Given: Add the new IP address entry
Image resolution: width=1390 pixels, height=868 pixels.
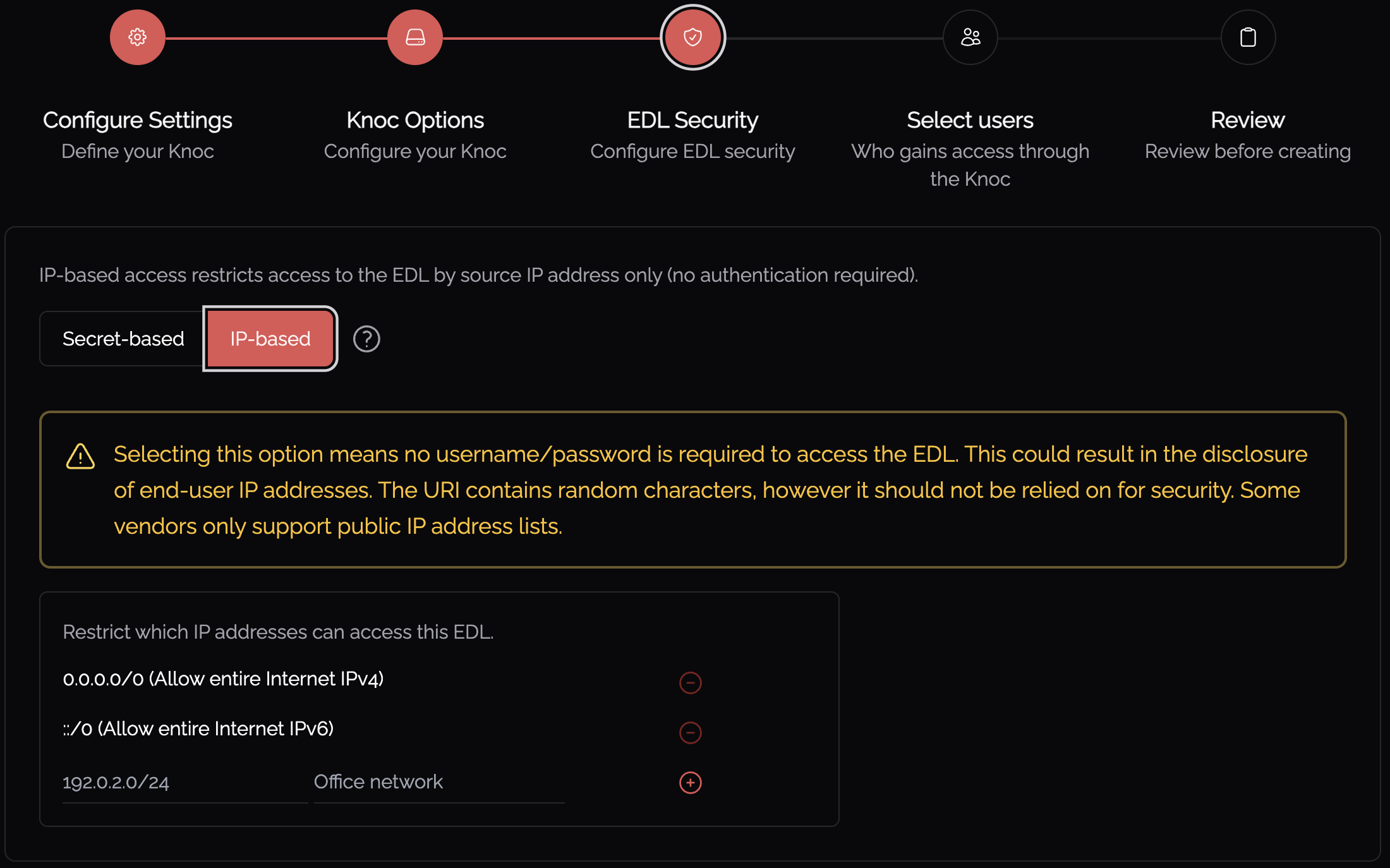Looking at the screenshot, I should (690, 783).
